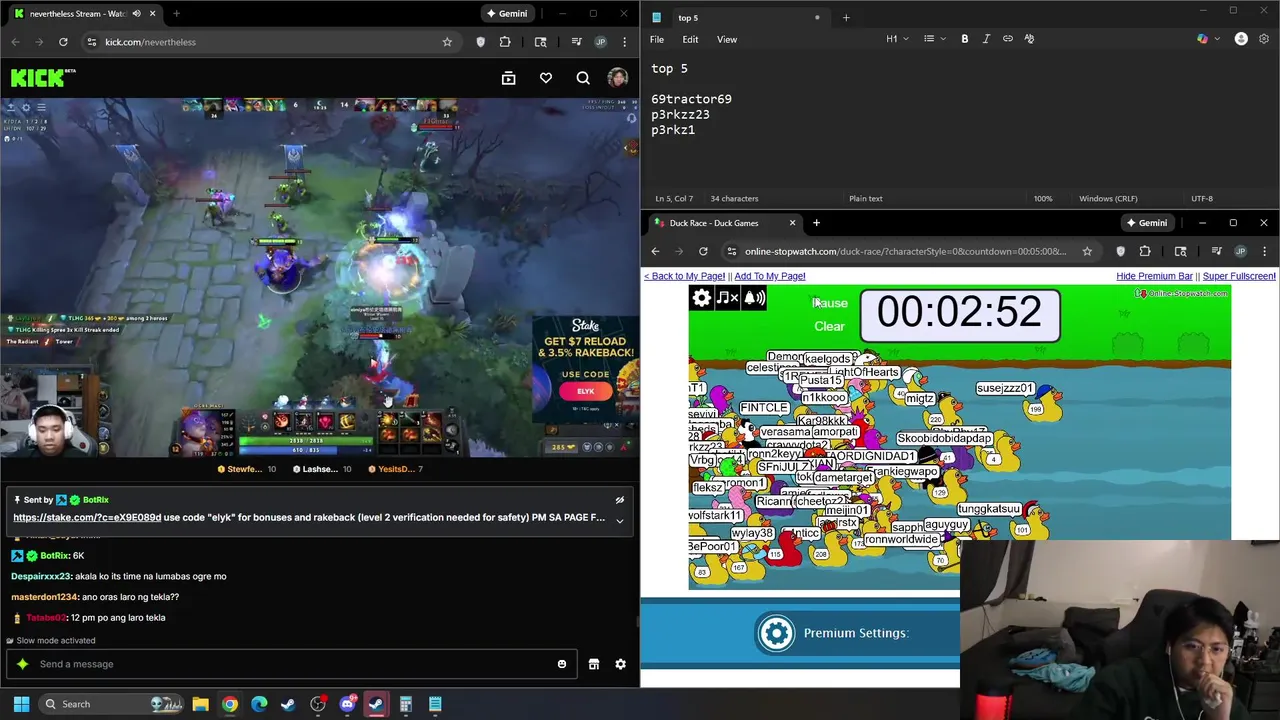
Task: Click Hide Premium Bar link
Action: [1154, 276]
